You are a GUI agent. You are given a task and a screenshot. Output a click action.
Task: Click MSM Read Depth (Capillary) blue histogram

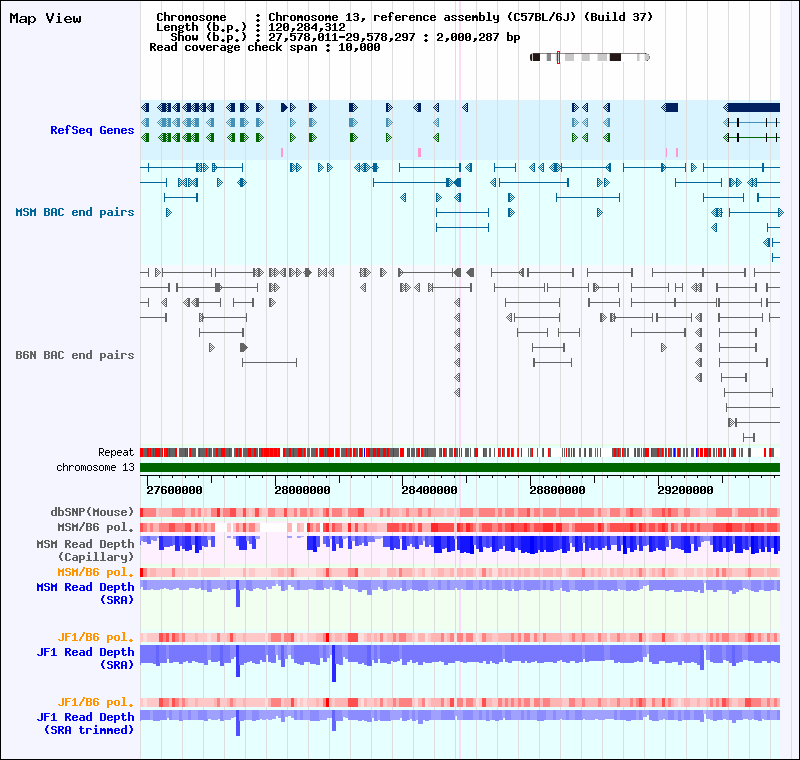[460, 545]
